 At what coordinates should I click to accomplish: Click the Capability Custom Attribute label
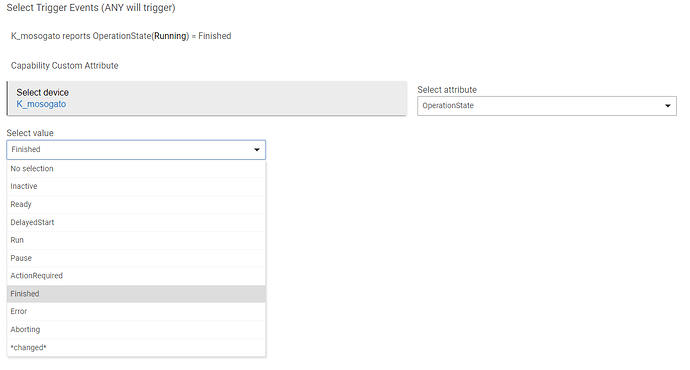point(65,66)
